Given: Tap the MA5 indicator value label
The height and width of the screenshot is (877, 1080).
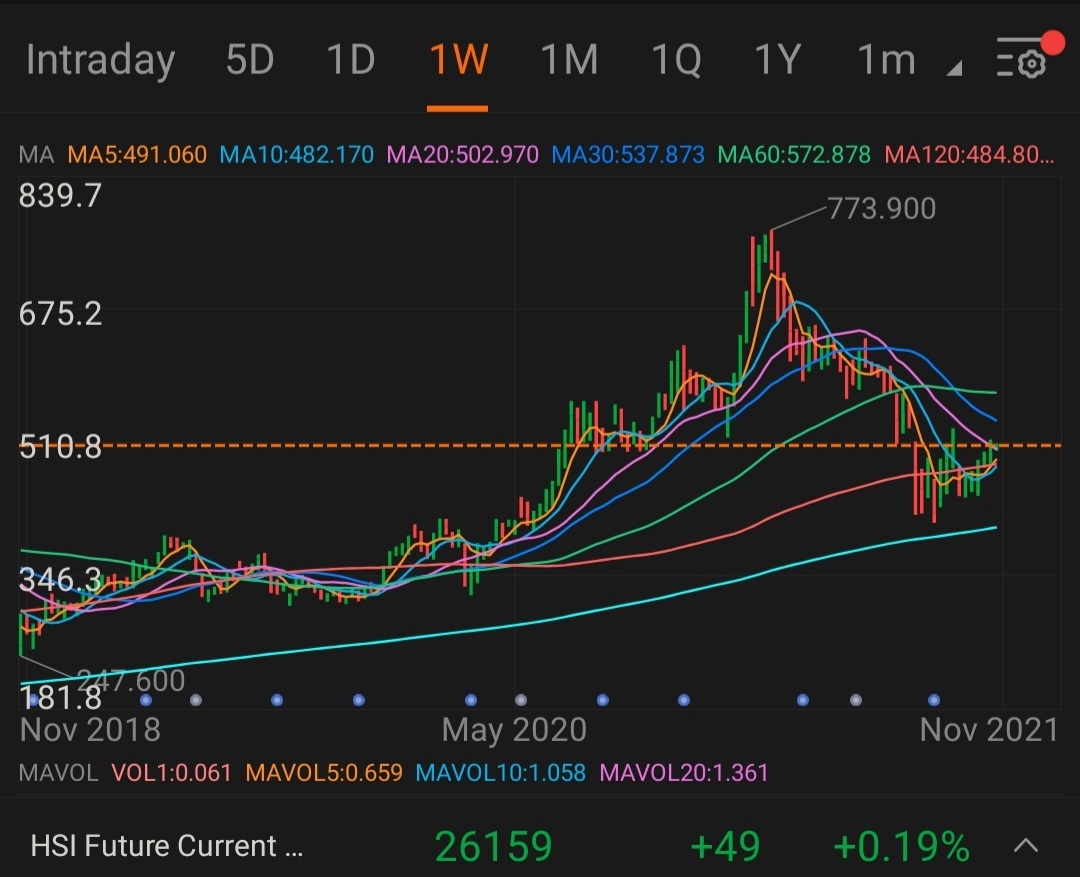Looking at the screenshot, I should click(x=137, y=155).
